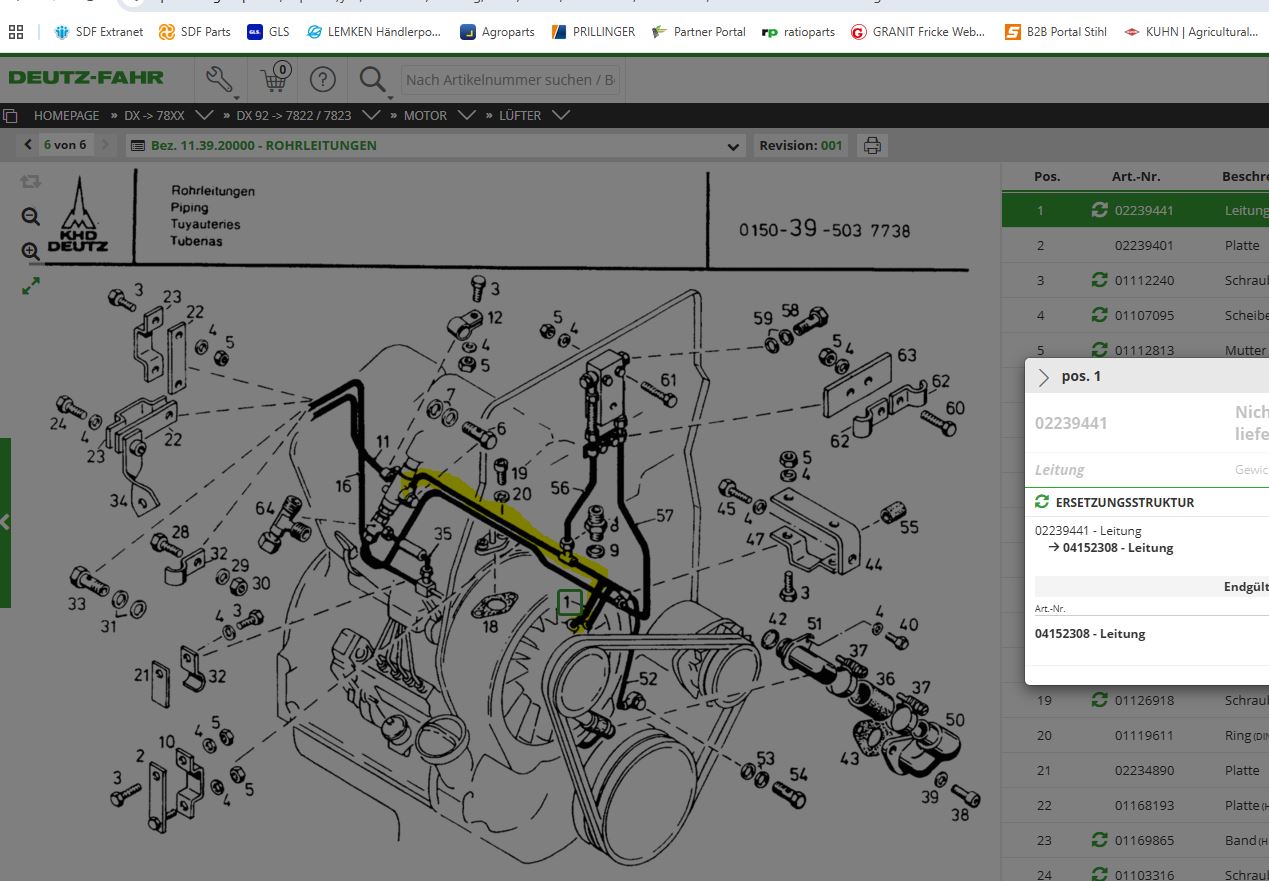Click the help question mark icon
Screen dimensions: 1269x881
click(x=322, y=79)
